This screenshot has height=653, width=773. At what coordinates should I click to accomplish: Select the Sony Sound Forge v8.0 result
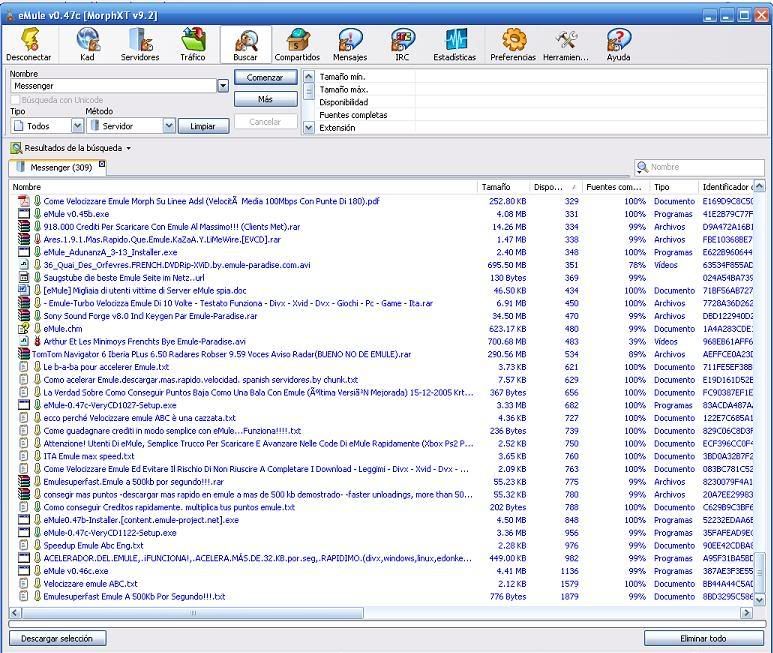(150, 316)
